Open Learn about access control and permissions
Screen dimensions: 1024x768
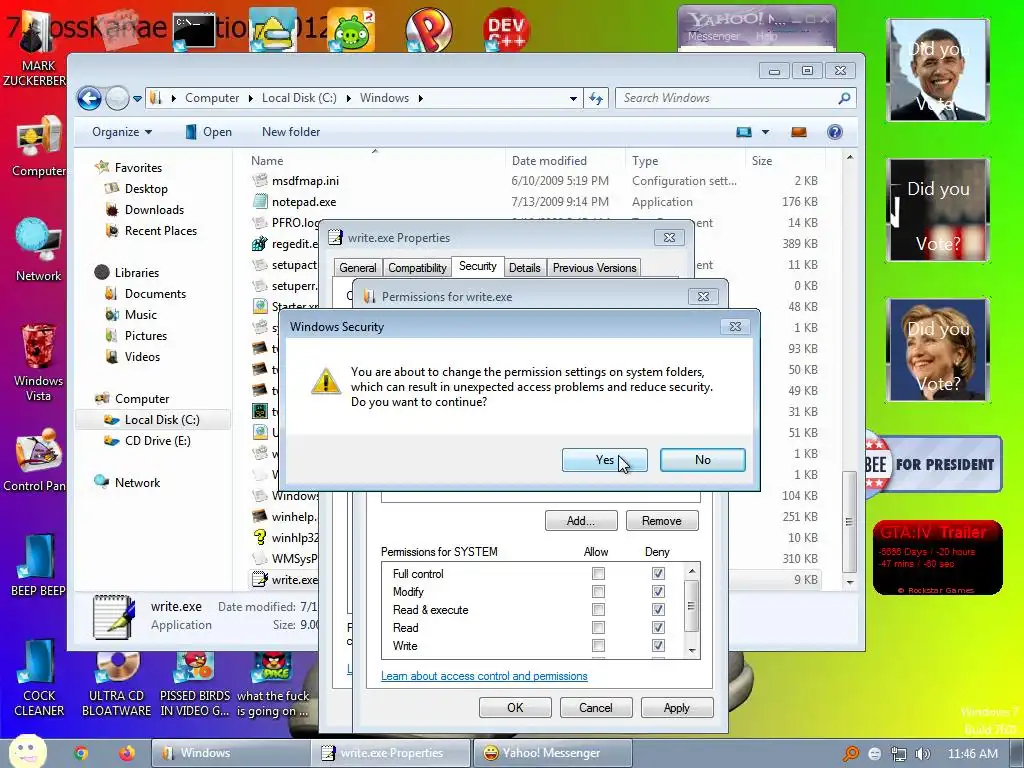pos(484,676)
